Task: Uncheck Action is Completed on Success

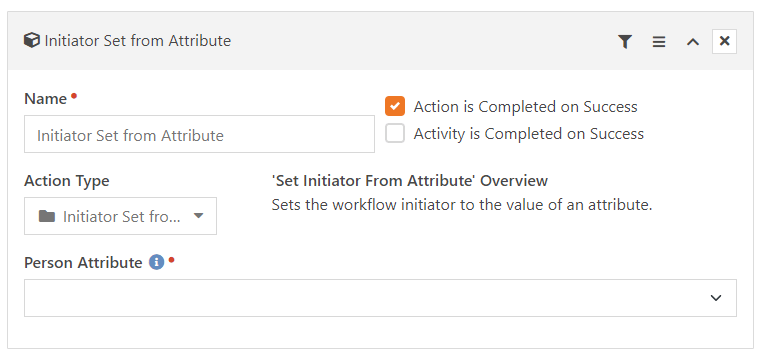Action: pyautogui.click(x=395, y=106)
